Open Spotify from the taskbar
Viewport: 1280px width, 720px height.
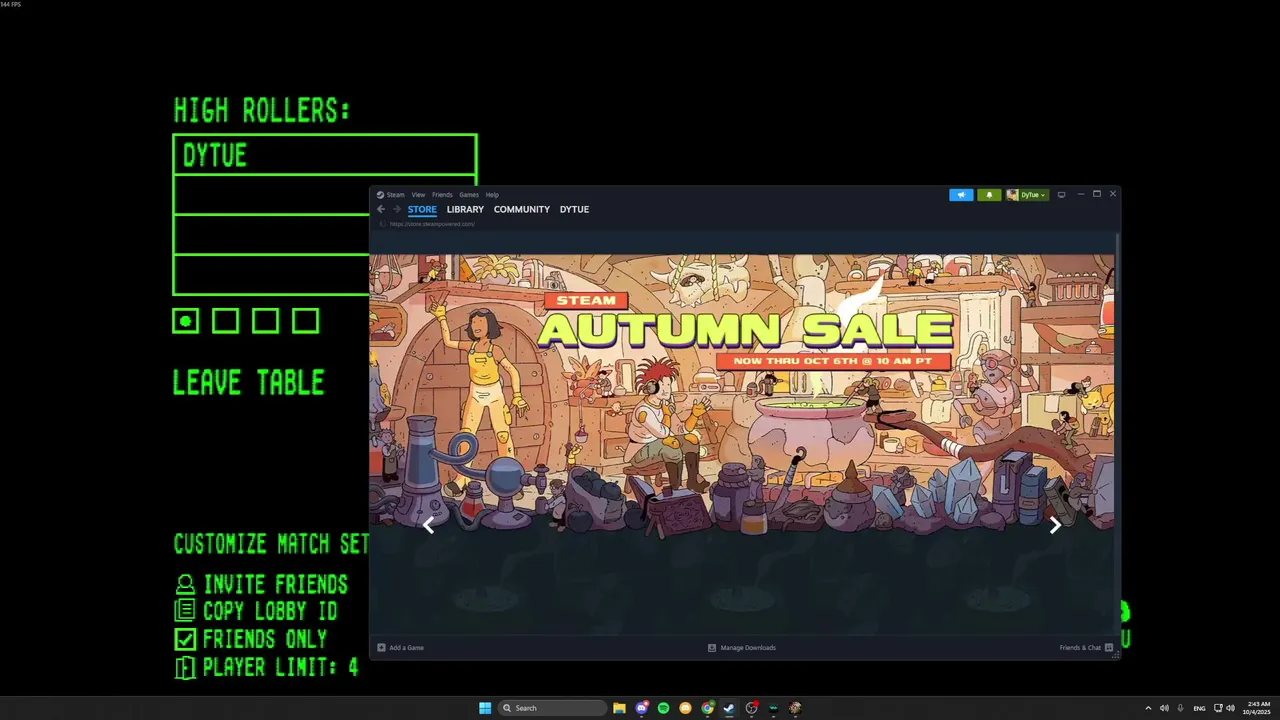pyautogui.click(x=663, y=708)
